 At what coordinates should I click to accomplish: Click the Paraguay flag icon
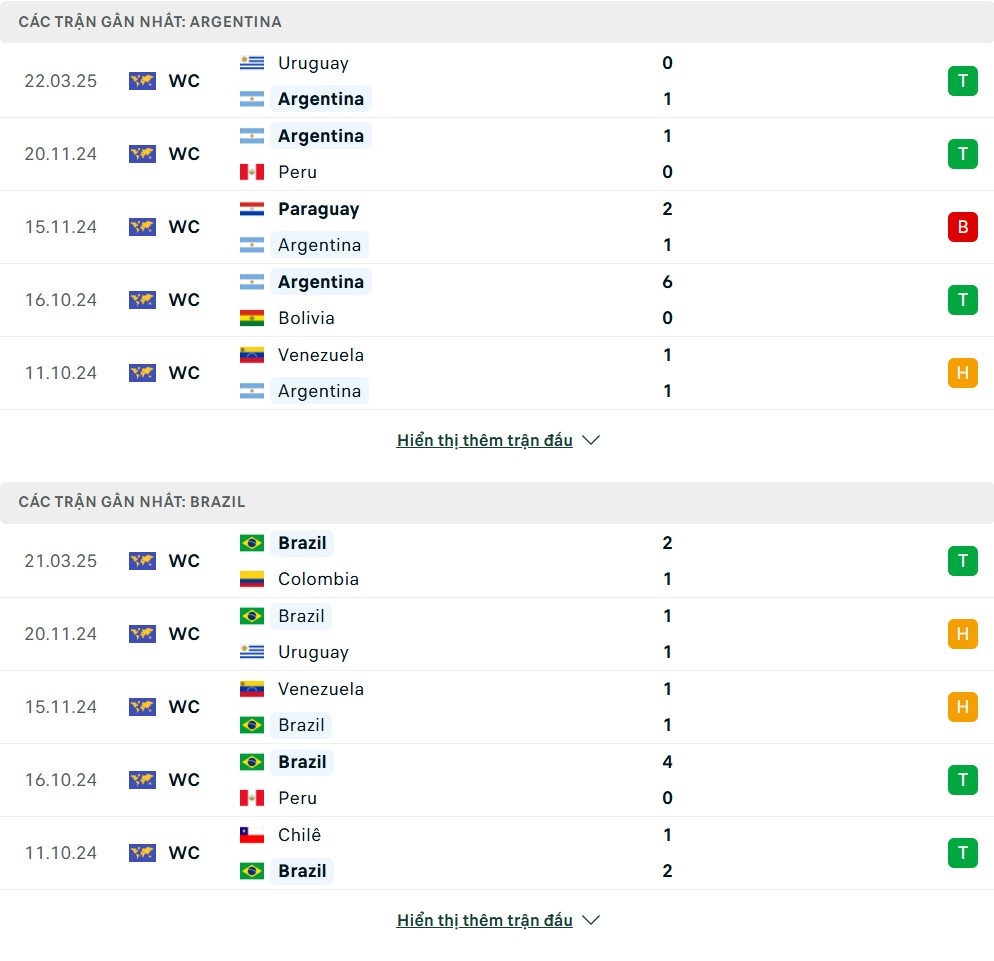pyautogui.click(x=252, y=209)
